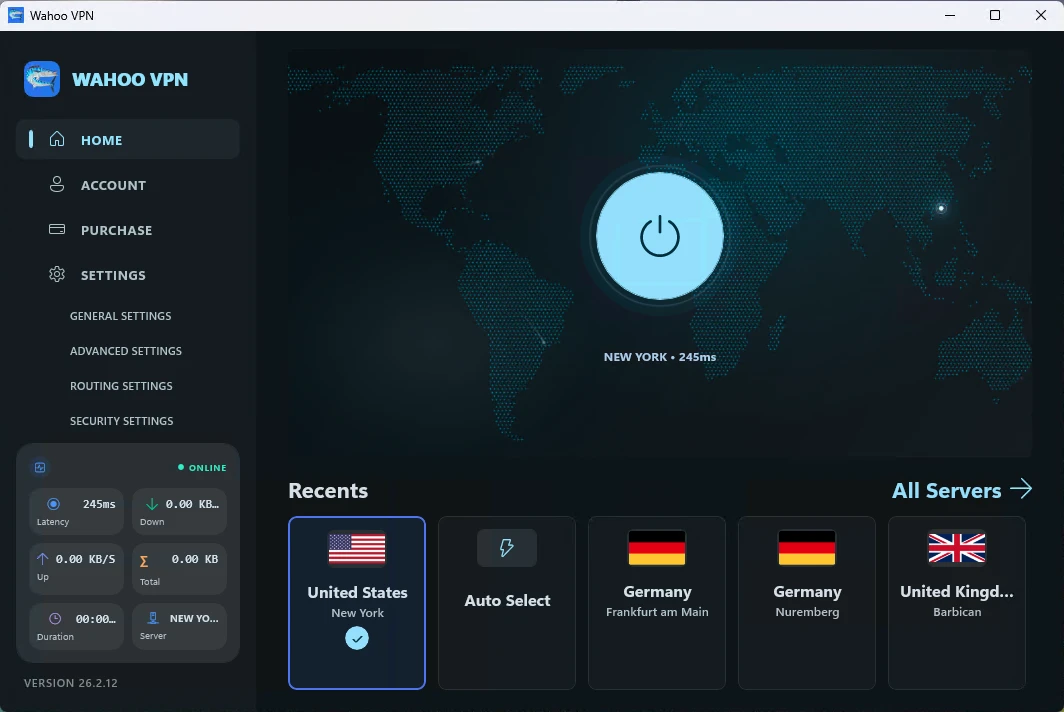
Task: Open the Home menu item
Action: pos(128,139)
